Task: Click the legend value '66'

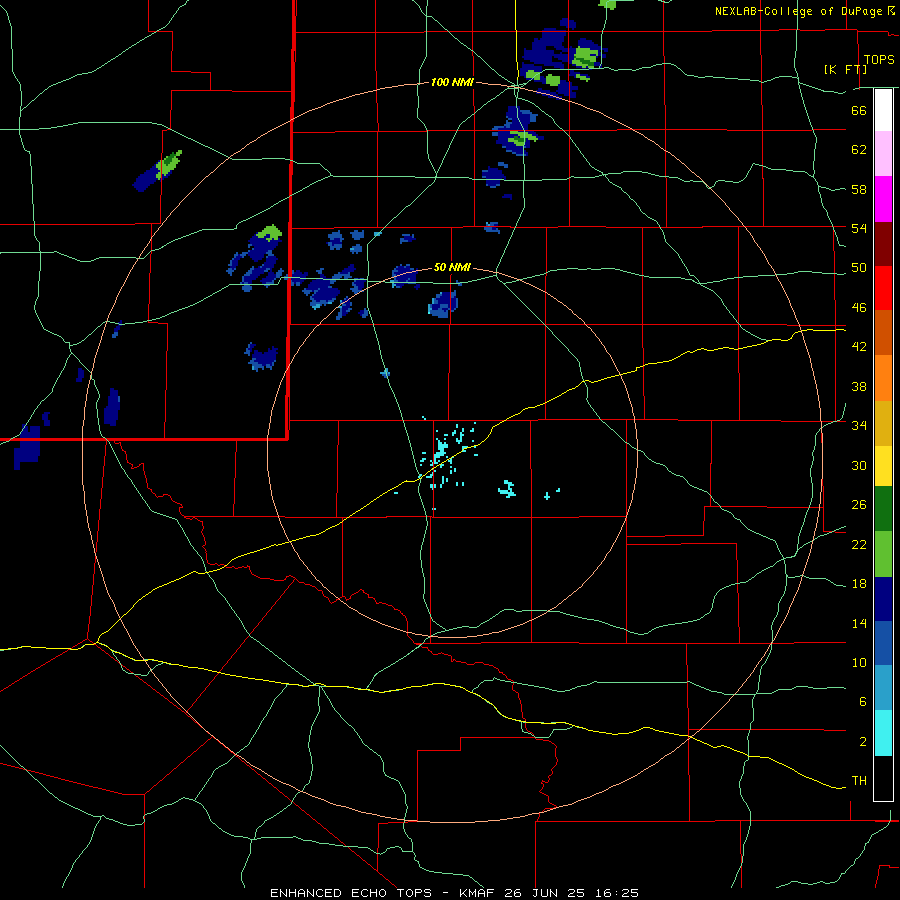Action: (x=859, y=110)
